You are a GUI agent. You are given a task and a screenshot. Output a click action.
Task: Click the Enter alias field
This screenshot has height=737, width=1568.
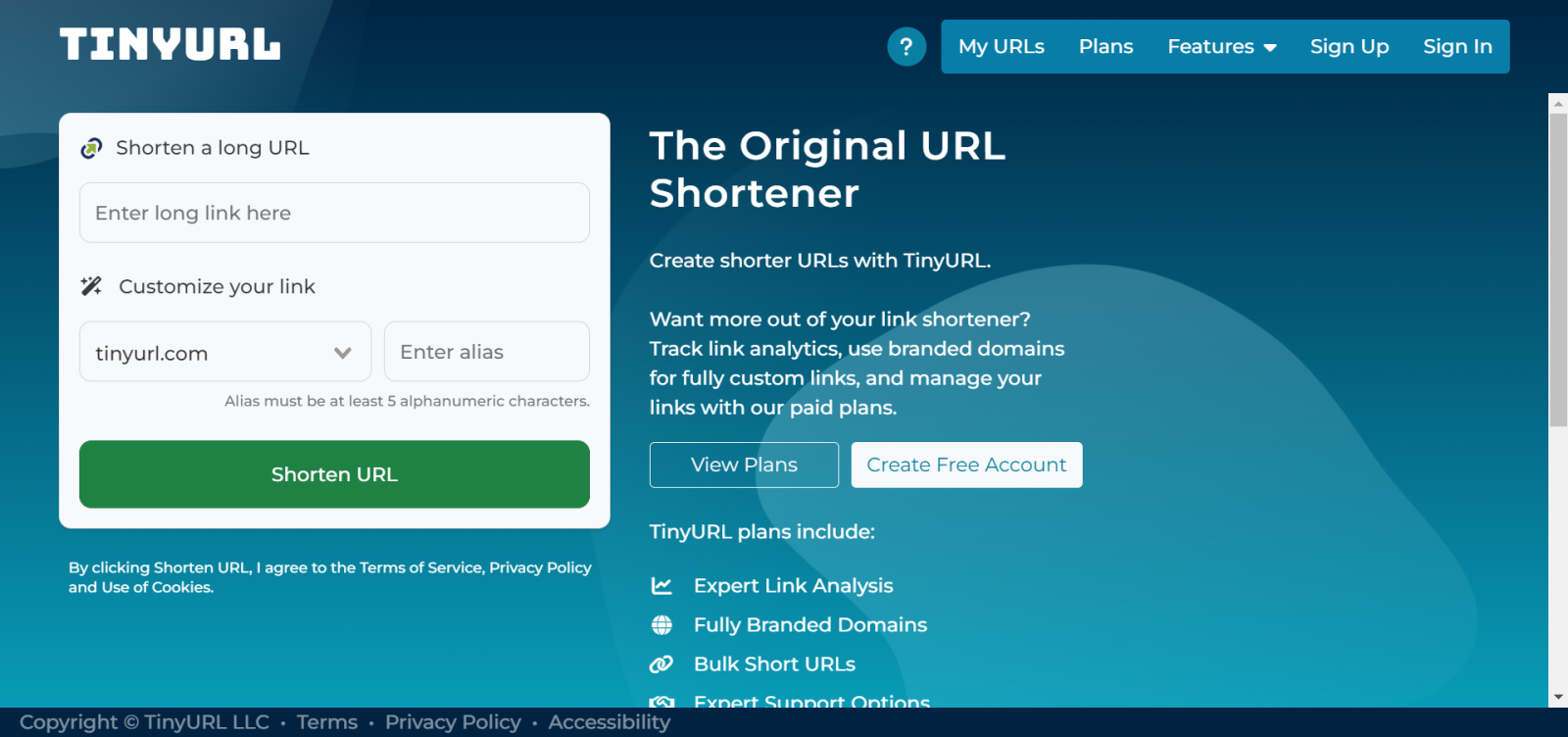tap(487, 352)
